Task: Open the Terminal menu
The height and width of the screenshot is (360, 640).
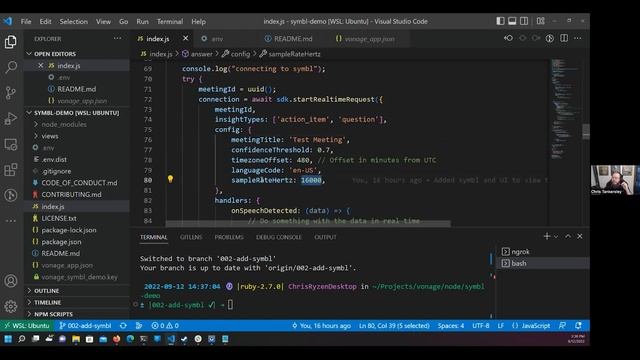Action: (170, 22)
